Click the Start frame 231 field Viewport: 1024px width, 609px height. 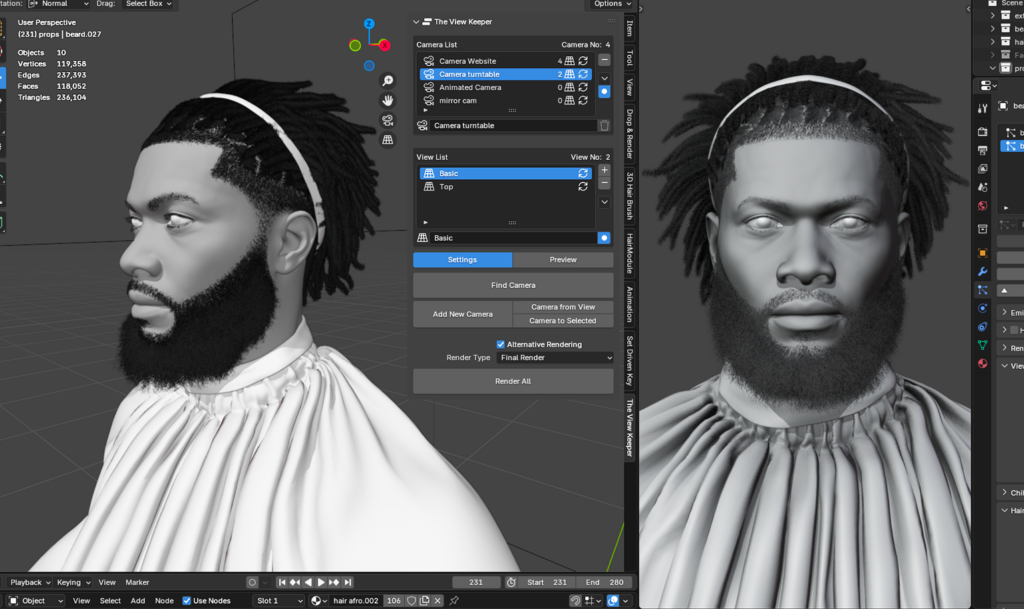tap(547, 582)
